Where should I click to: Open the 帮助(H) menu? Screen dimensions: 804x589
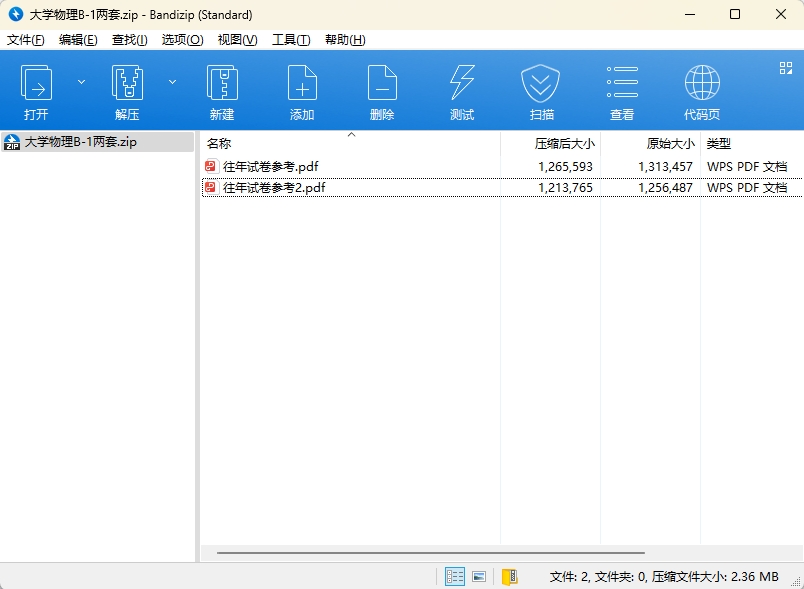[345, 40]
